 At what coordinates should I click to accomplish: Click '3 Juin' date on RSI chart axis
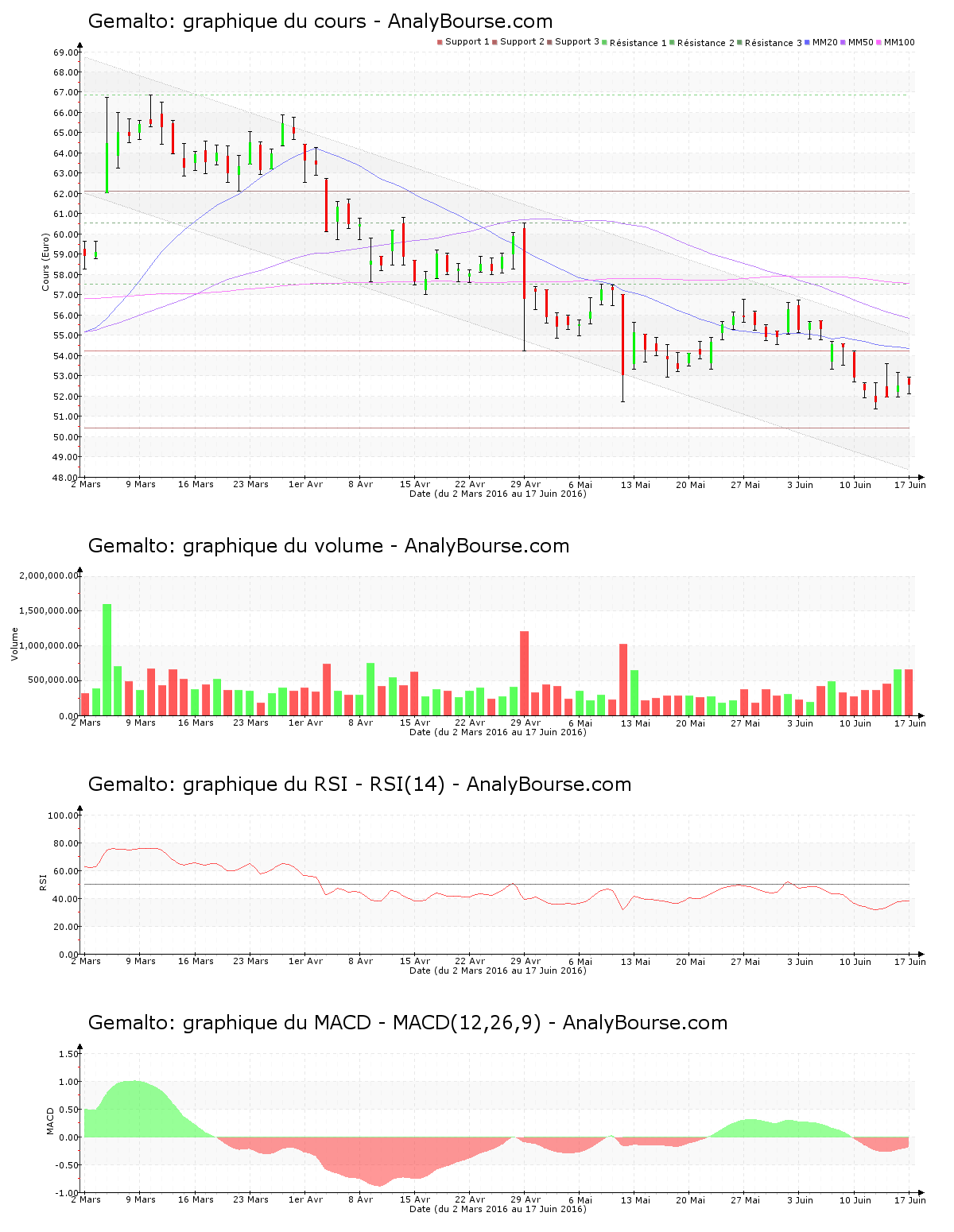(800, 961)
